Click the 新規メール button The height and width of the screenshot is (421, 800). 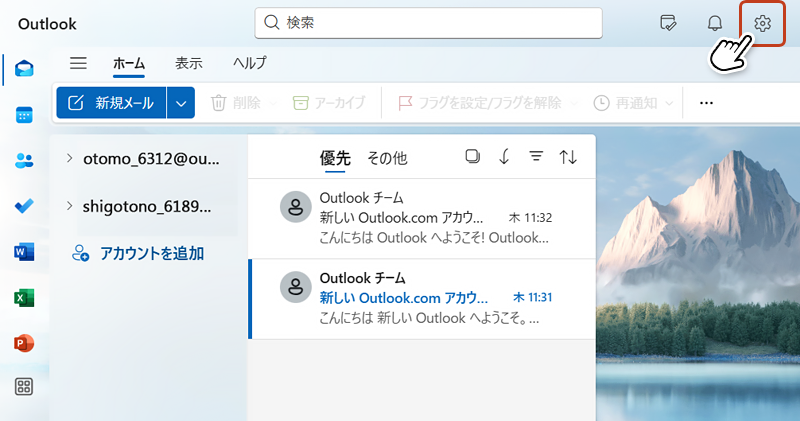(x=111, y=103)
